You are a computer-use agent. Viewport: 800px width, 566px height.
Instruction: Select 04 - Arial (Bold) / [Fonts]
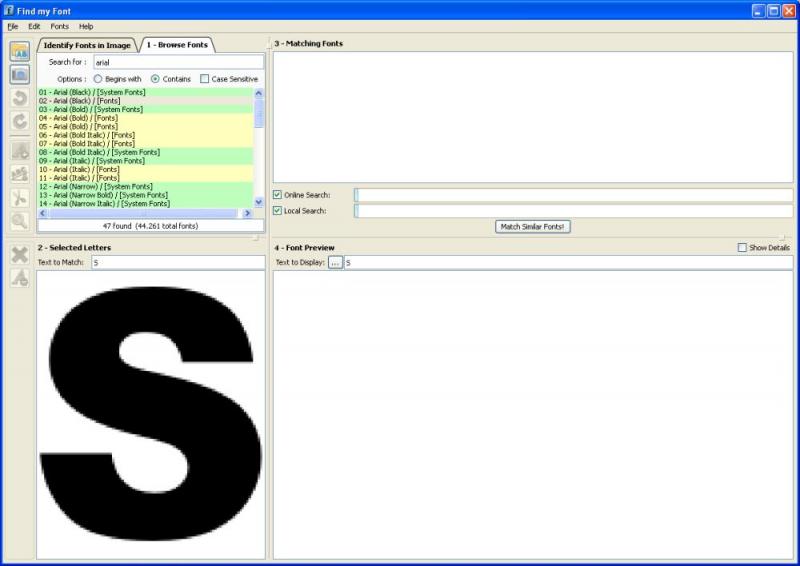(x=145, y=118)
